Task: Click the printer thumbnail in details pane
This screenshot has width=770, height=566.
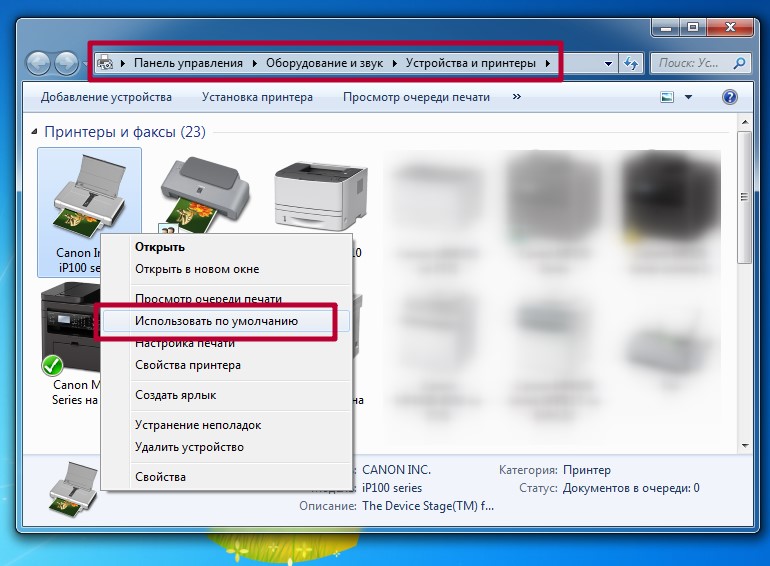Action: point(73,490)
